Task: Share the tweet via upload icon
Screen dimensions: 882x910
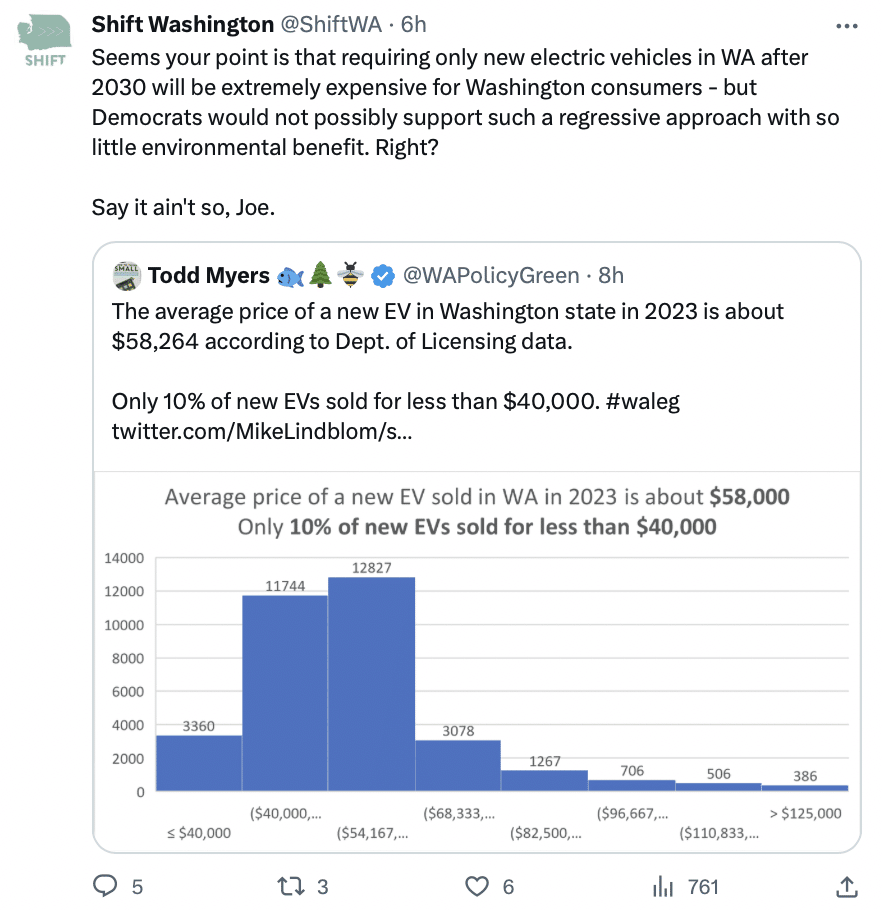Action: point(845,885)
